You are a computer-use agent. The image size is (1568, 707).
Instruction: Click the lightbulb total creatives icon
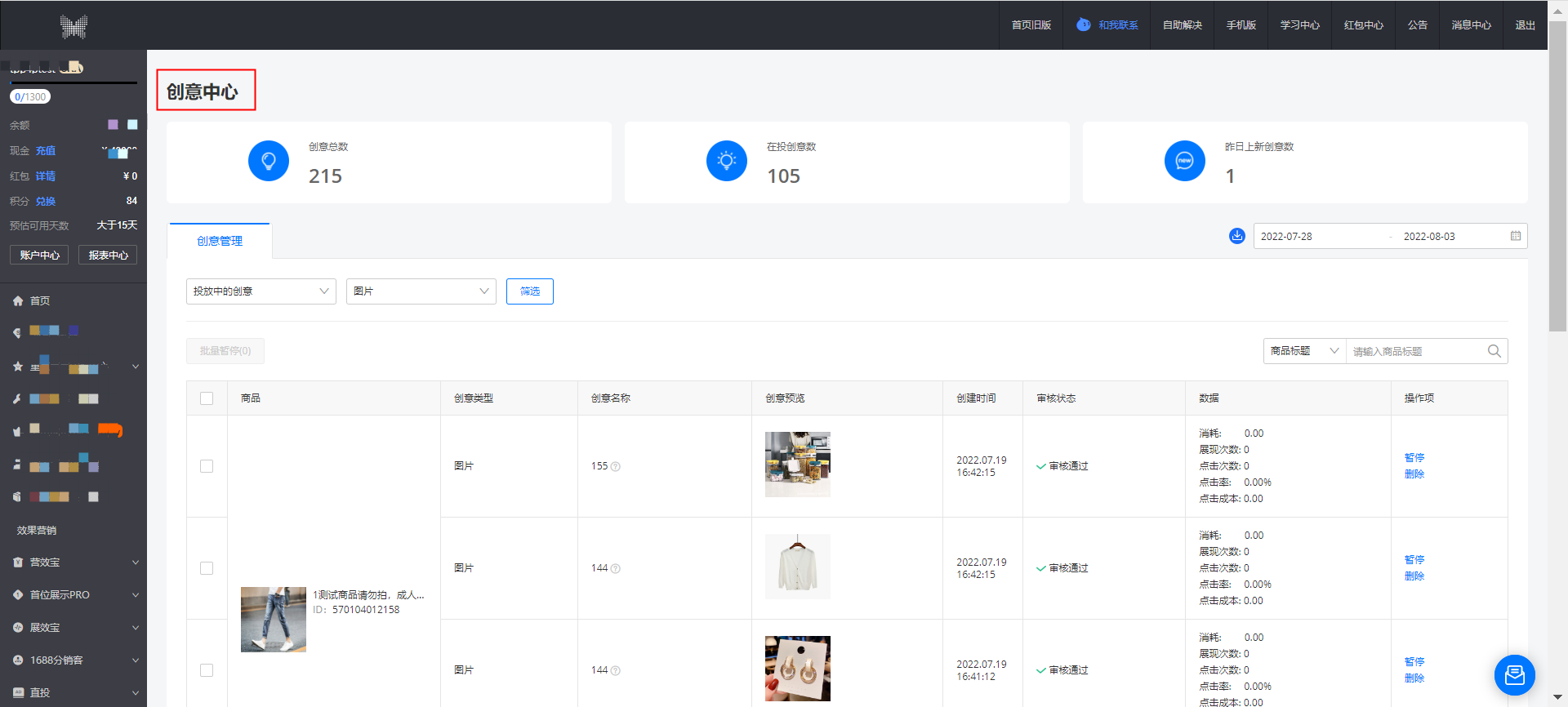[268, 161]
